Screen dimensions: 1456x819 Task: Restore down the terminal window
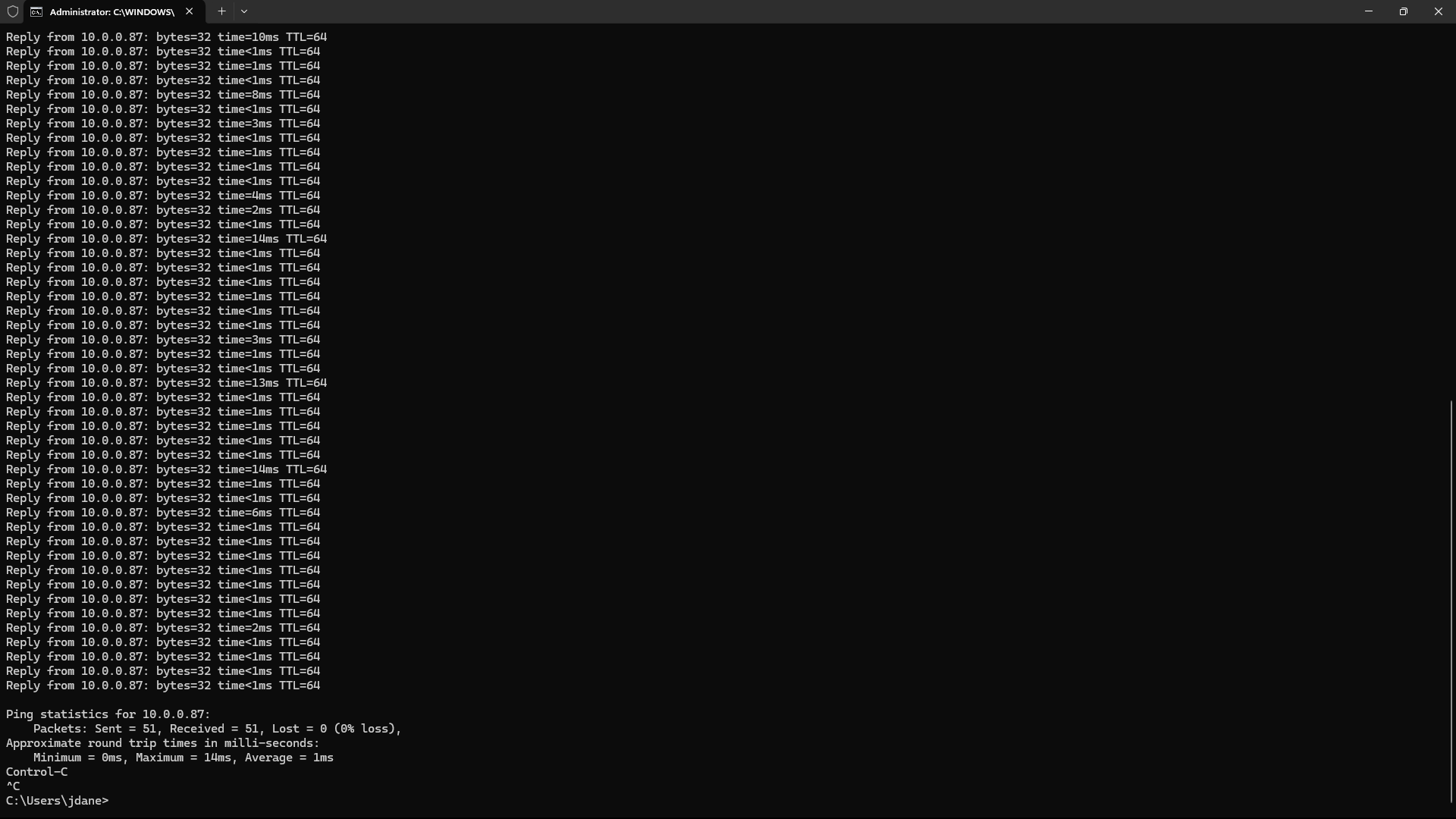(1404, 11)
